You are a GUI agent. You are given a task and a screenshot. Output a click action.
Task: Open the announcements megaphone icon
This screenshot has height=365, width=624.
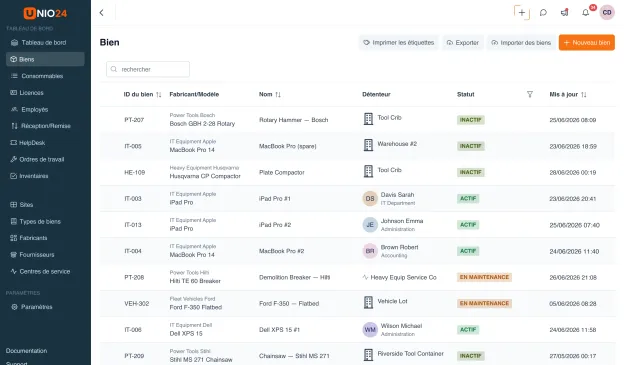(564, 13)
